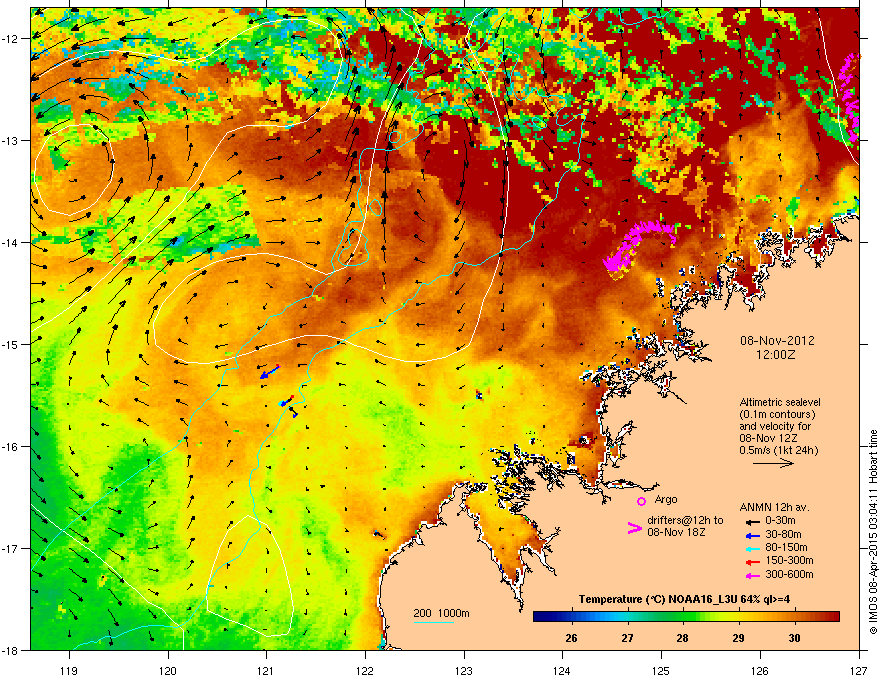Click the longitude axis label 127

click(x=859, y=670)
